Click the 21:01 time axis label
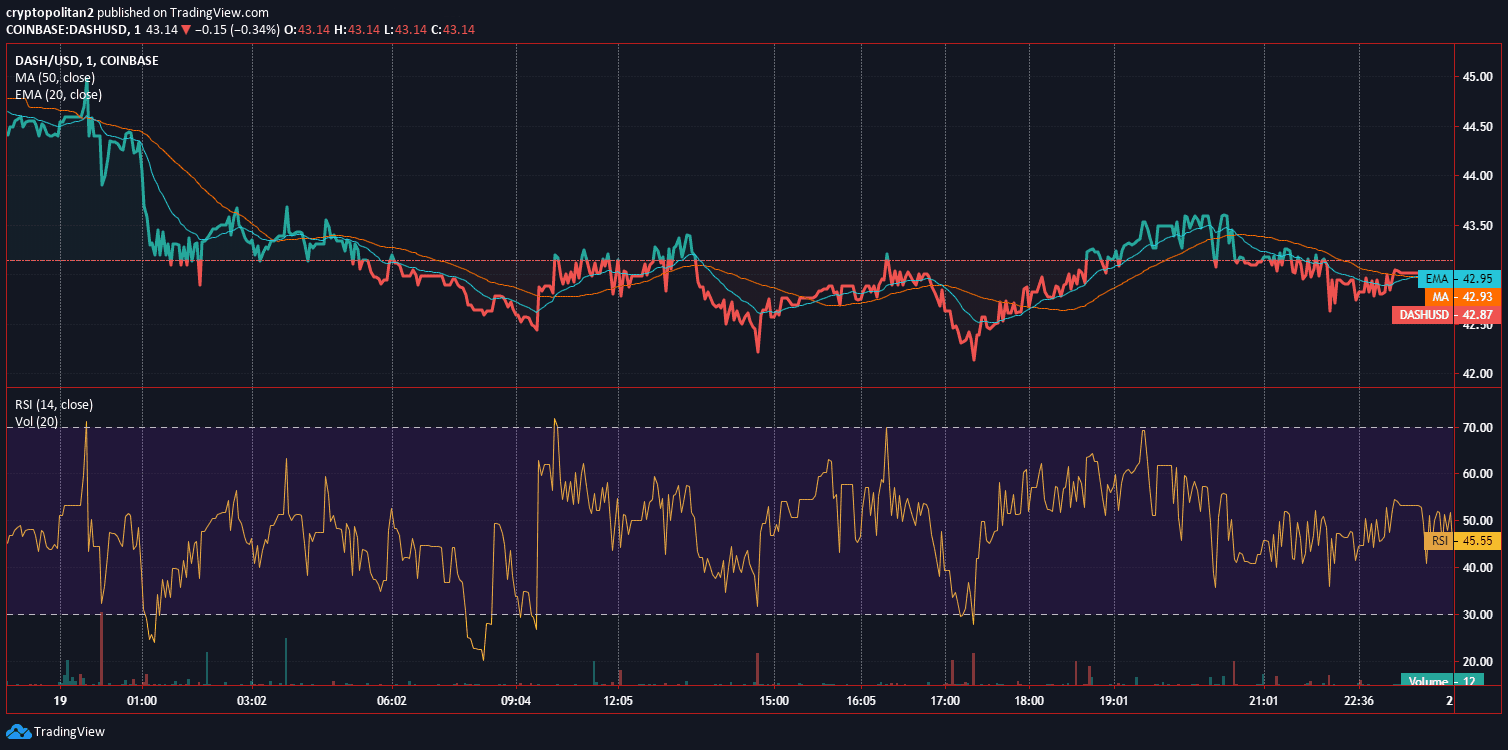The height and width of the screenshot is (750, 1508). [x=1265, y=701]
